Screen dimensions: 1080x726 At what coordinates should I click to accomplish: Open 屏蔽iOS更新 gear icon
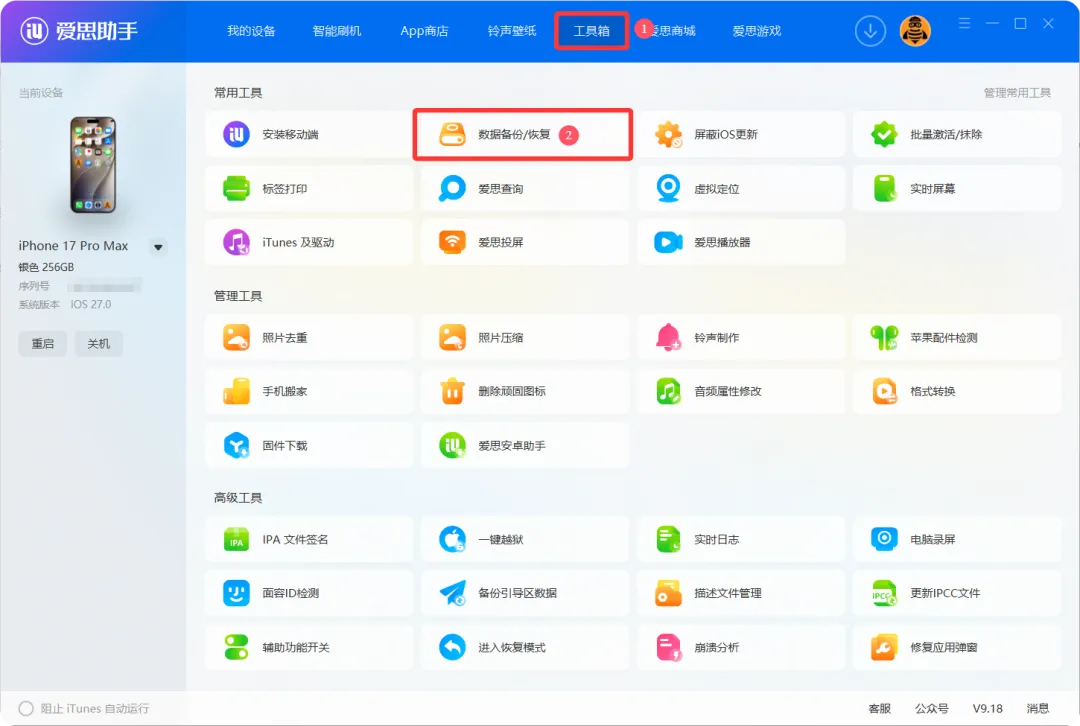(668, 134)
